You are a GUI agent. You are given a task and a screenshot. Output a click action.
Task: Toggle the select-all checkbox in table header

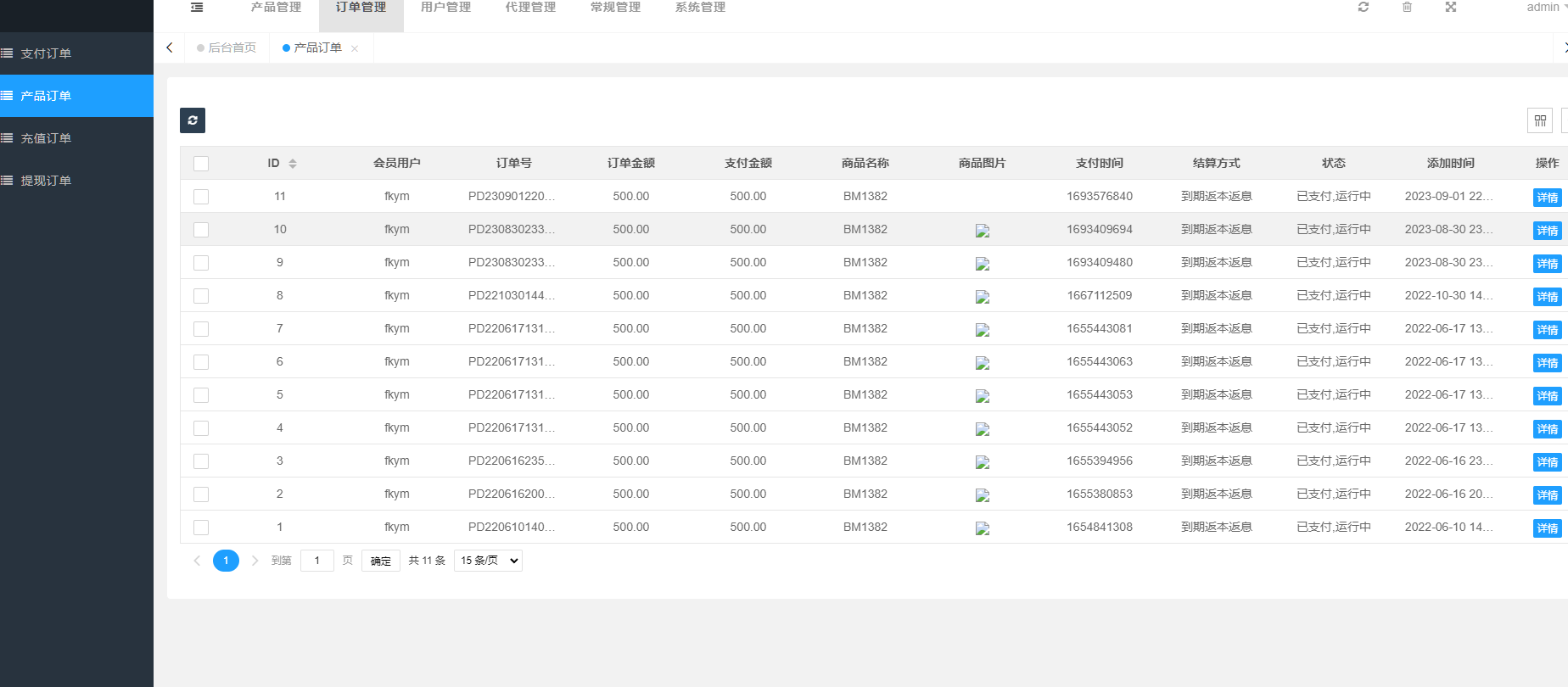pyautogui.click(x=201, y=164)
